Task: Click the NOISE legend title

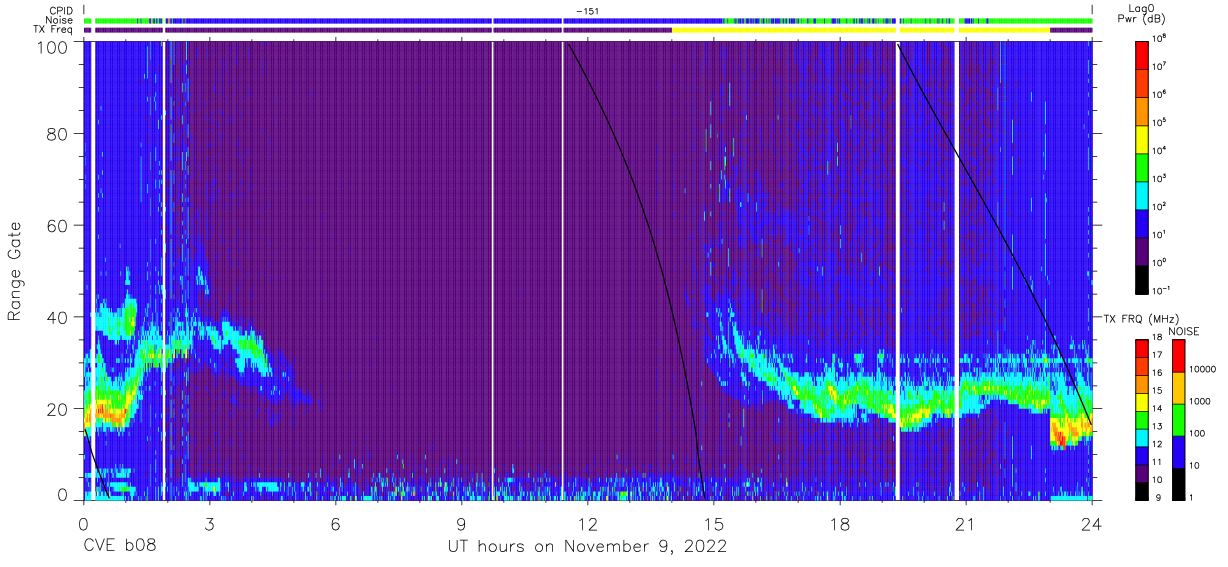Action: (x=1183, y=330)
